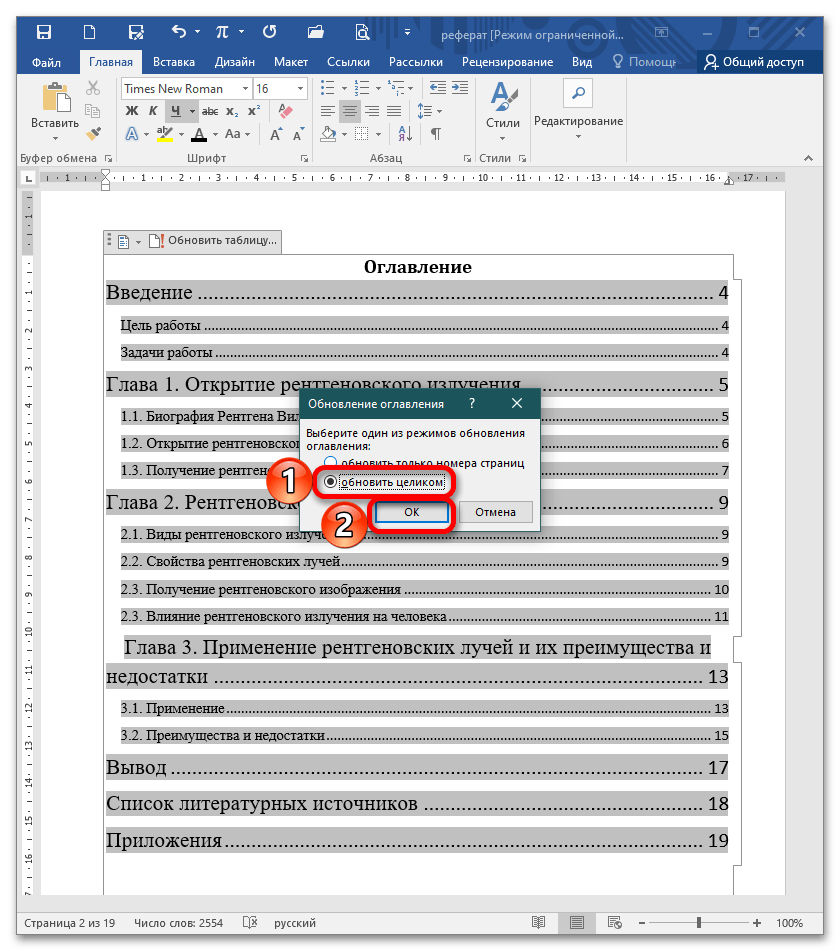The width and height of the screenshot is (840, 951).
Task: Select "обновить только номера страниц" radio option
Action: (331, 463)
